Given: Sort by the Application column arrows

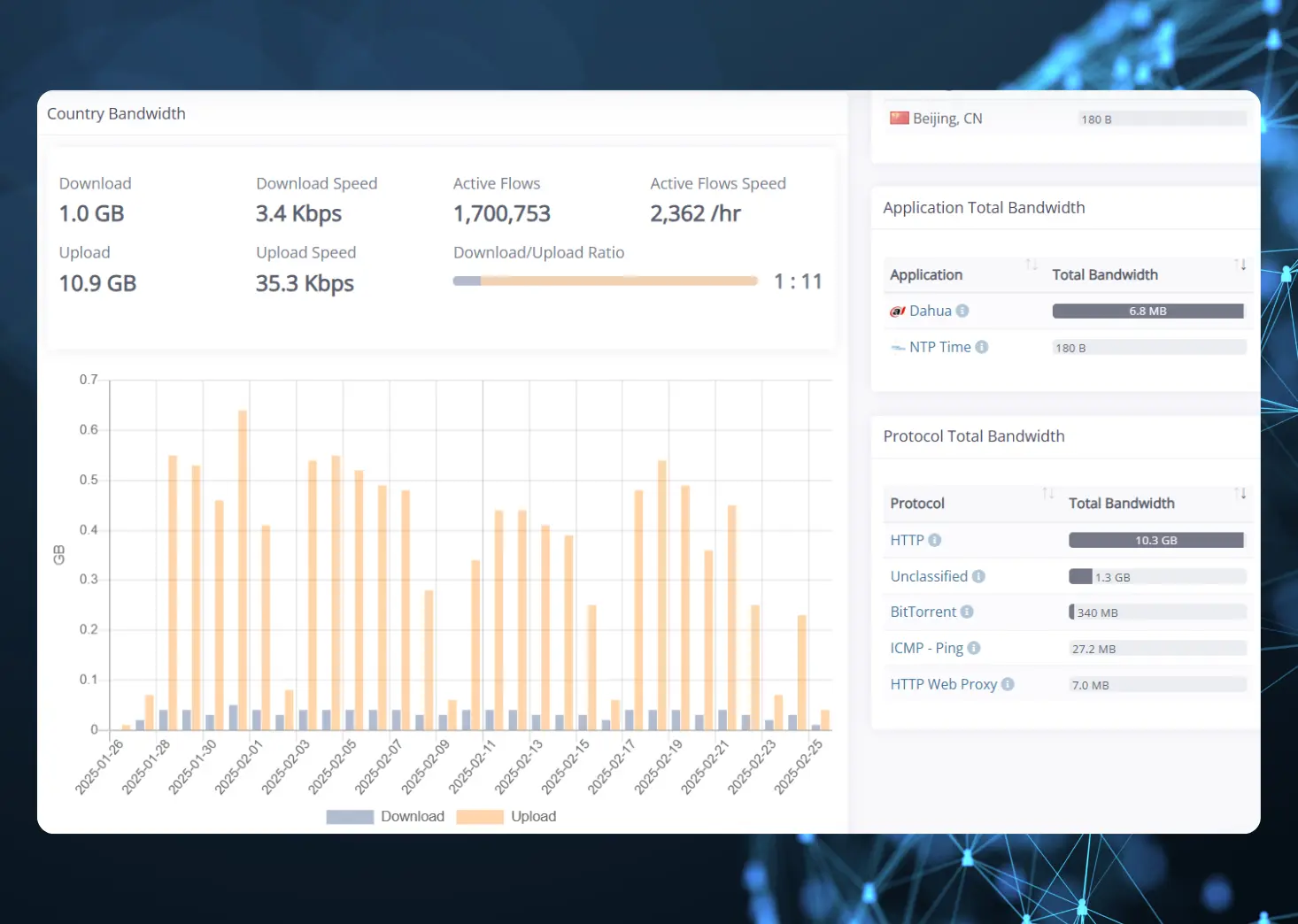Looking at the screenshot, I should (1031, 265).
